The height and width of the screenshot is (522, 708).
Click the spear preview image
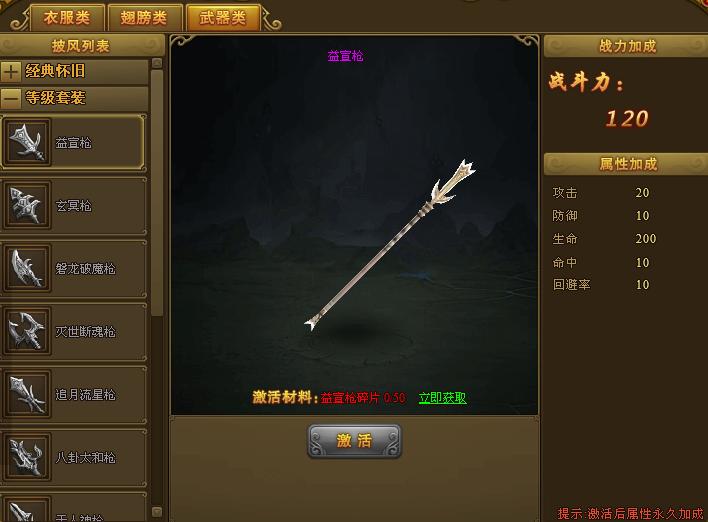pyautogui.click(x=389, y=244)
